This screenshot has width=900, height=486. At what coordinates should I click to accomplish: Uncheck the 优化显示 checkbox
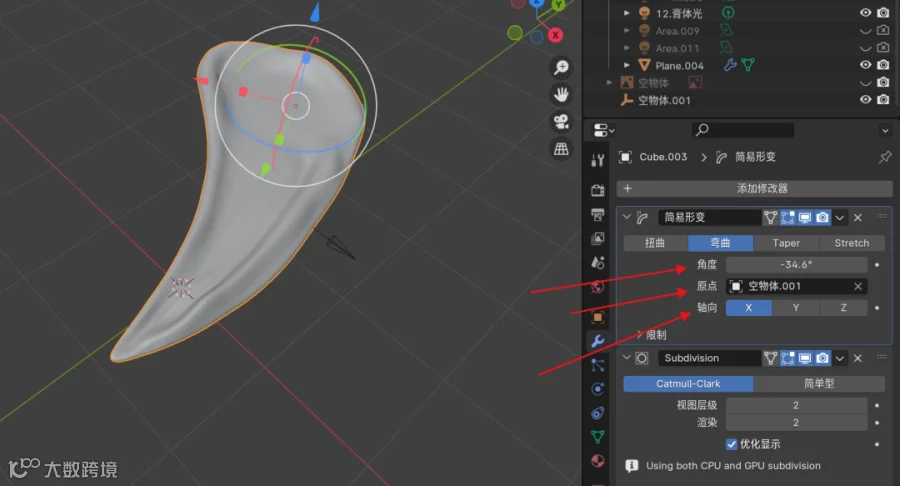point(731,444)
